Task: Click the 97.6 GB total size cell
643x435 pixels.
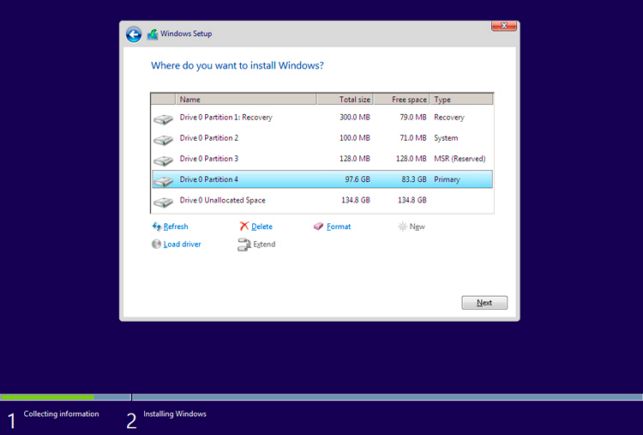Action: pyautogui.click(x=358, y=179)
